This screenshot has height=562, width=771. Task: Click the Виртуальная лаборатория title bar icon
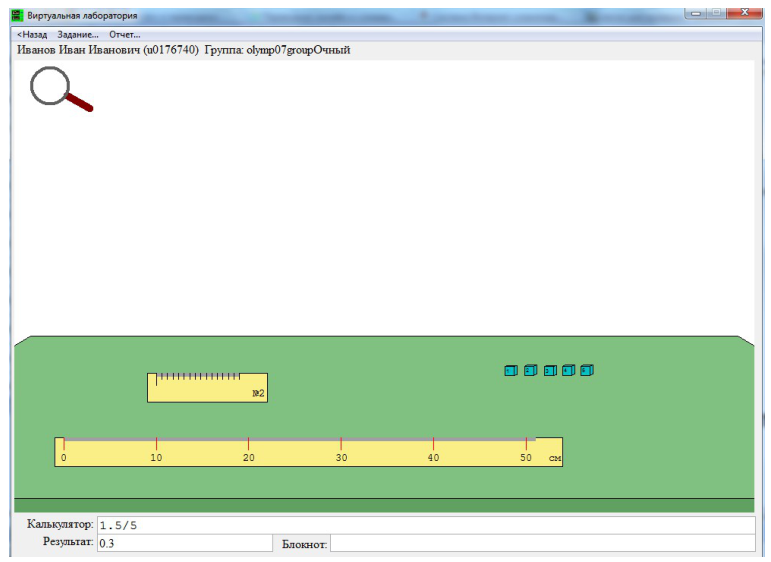coord(18,15)
